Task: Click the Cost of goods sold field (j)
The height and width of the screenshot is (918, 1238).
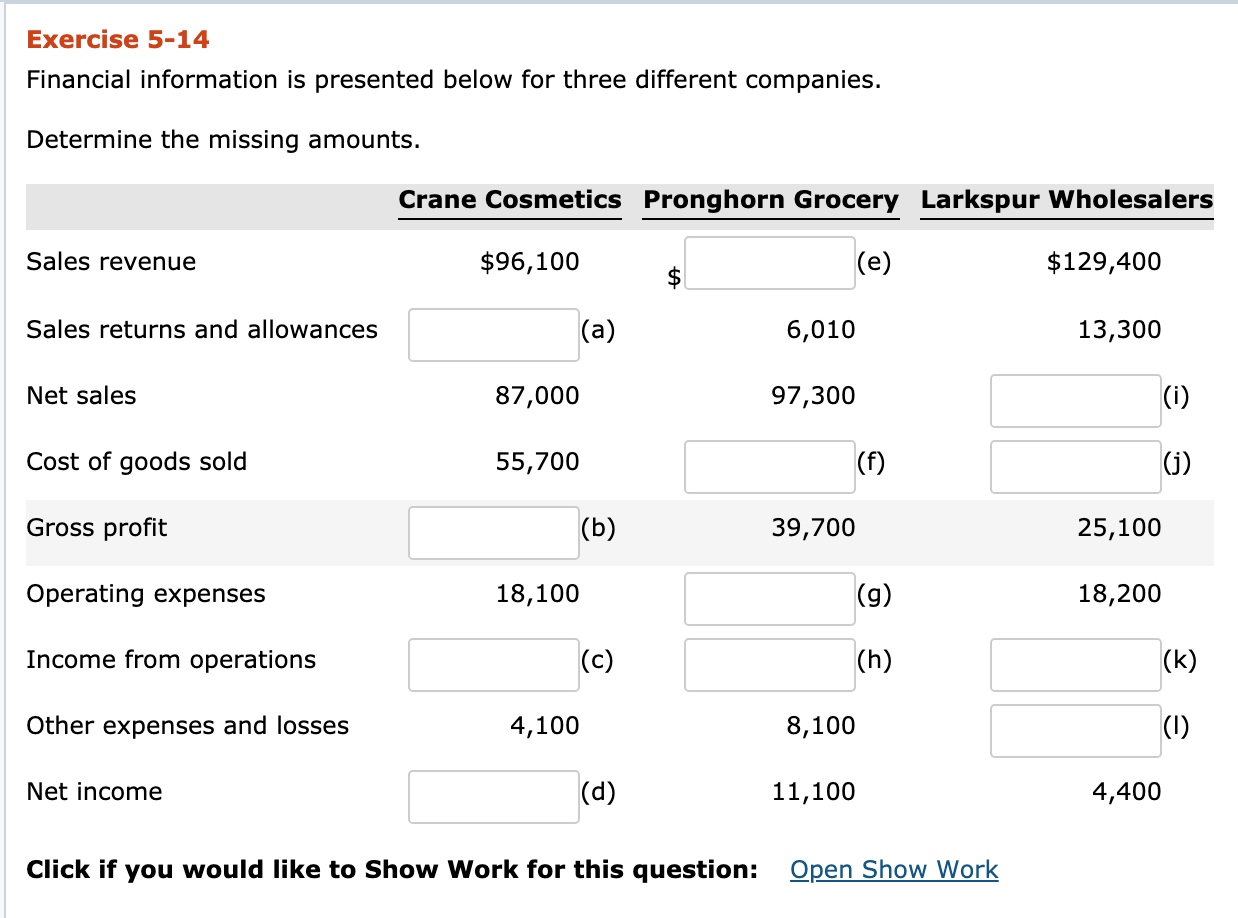Action: pyautogui.click(x=1075, y=467)
